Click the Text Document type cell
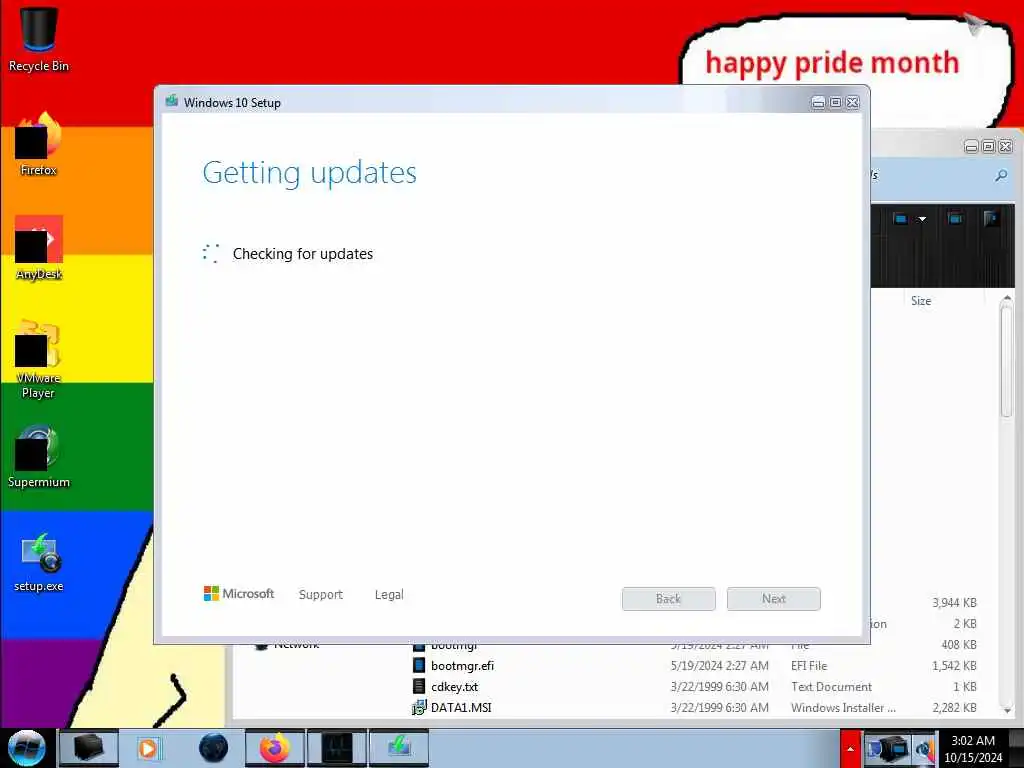The image size is (1024, 768). (831, 686)
